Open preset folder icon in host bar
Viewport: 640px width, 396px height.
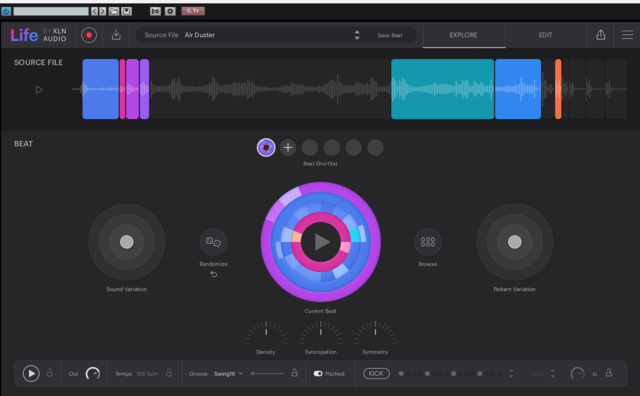[114, 11]
